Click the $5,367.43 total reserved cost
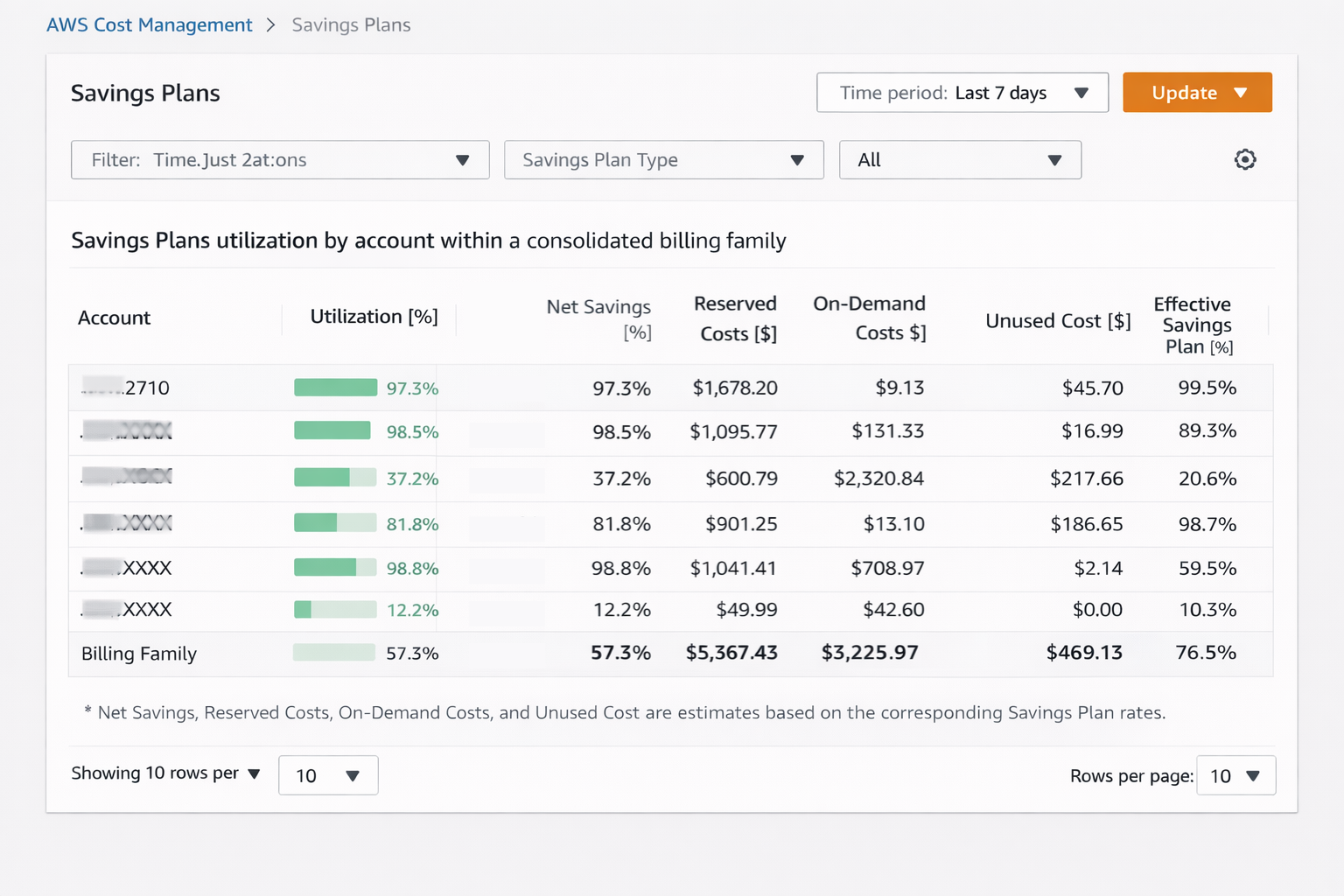The height and width of the screenshot is (896, 1344). pos(731,653)
